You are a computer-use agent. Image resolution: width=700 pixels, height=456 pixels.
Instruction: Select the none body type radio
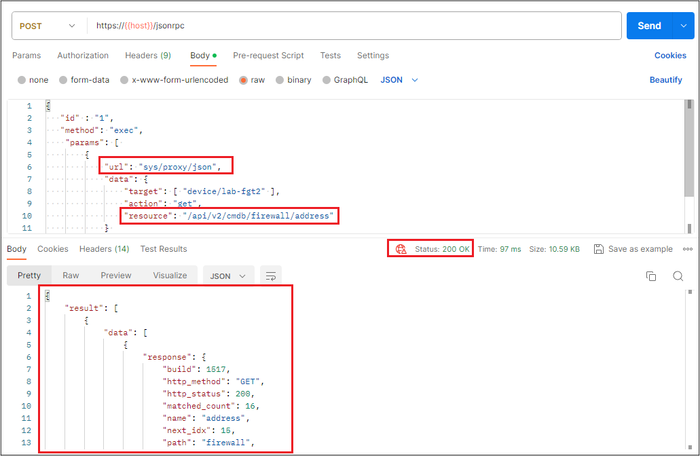click(21, 80)
